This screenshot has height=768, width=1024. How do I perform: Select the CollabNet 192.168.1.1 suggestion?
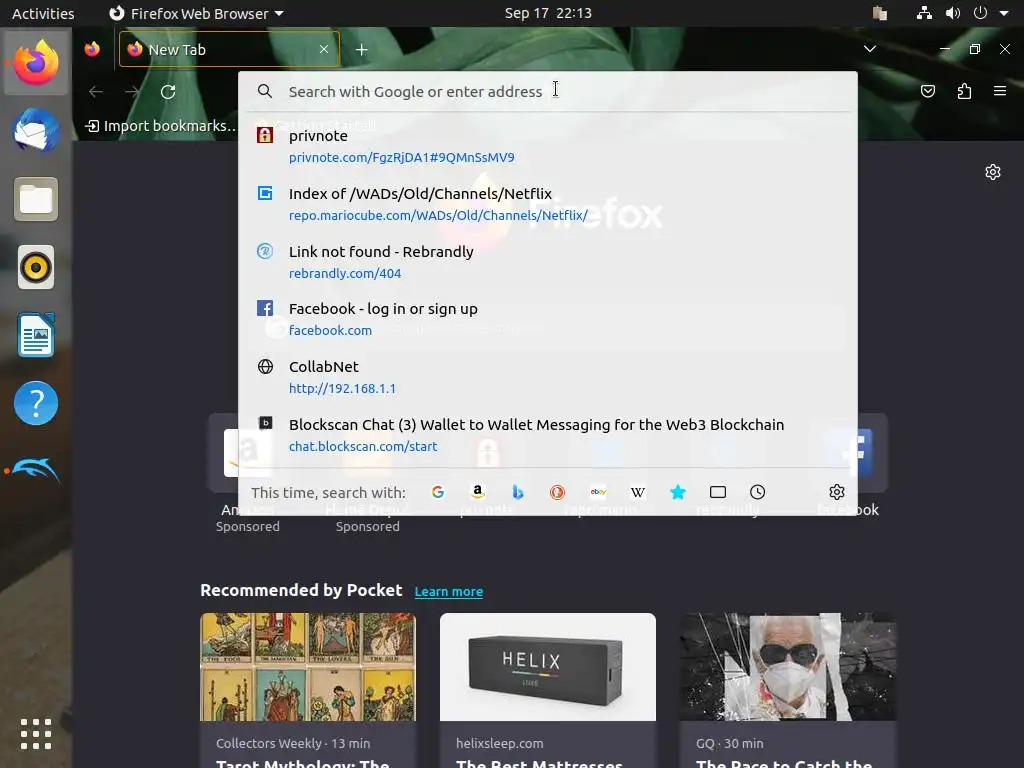tap(548, 377)
